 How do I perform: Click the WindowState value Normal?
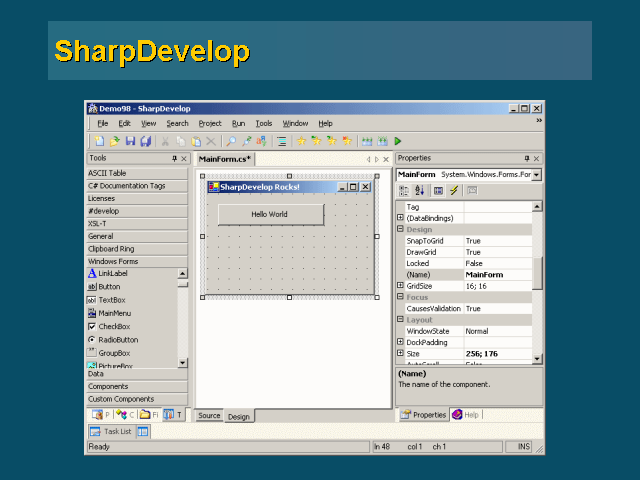click(498, 331)
